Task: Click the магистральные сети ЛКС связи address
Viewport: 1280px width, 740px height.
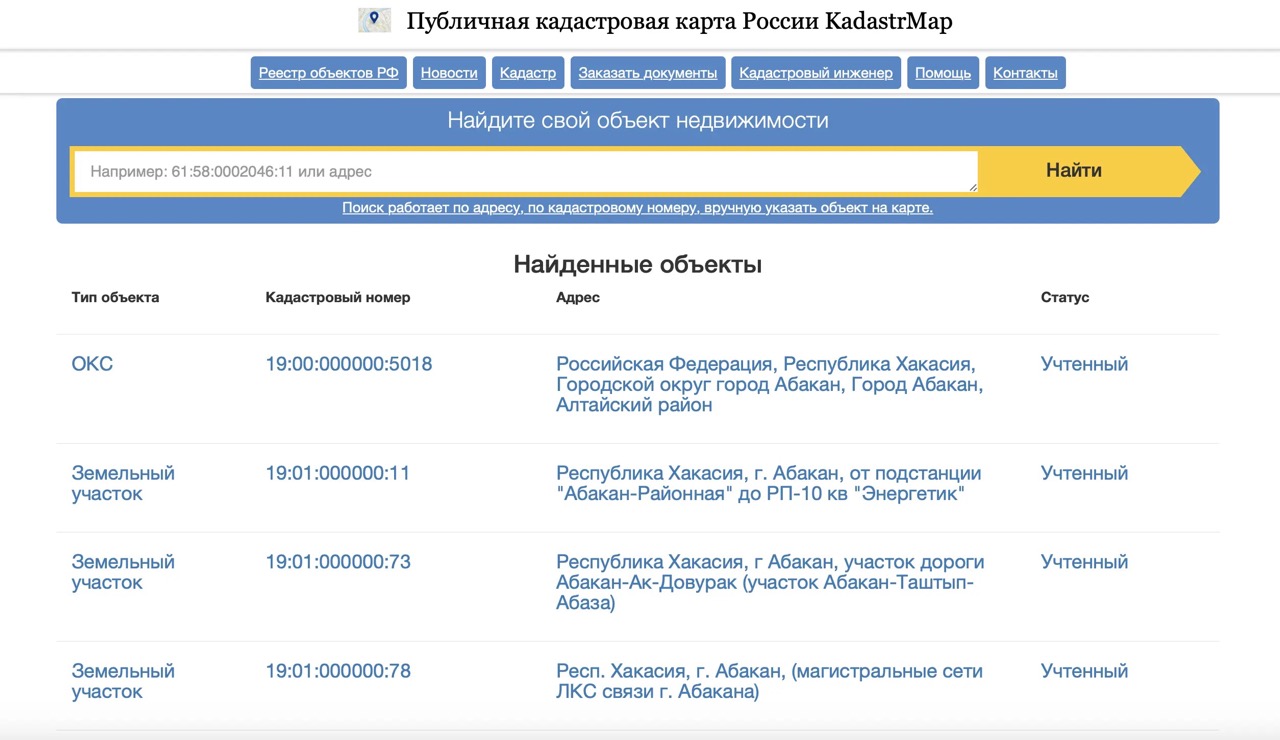Action: pos(768,681)
